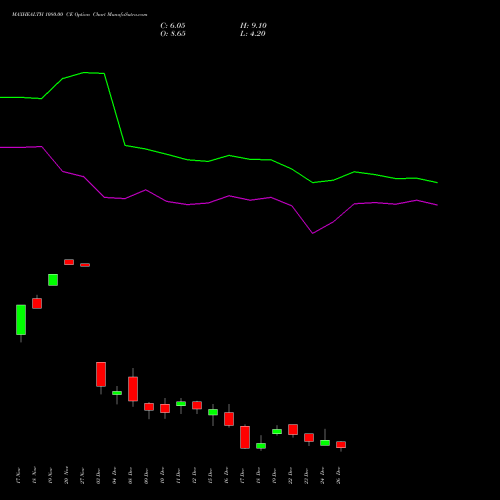Select the small green 04 Dec candle
Viewport: 500px width, 500px height.
coord(117,393)
